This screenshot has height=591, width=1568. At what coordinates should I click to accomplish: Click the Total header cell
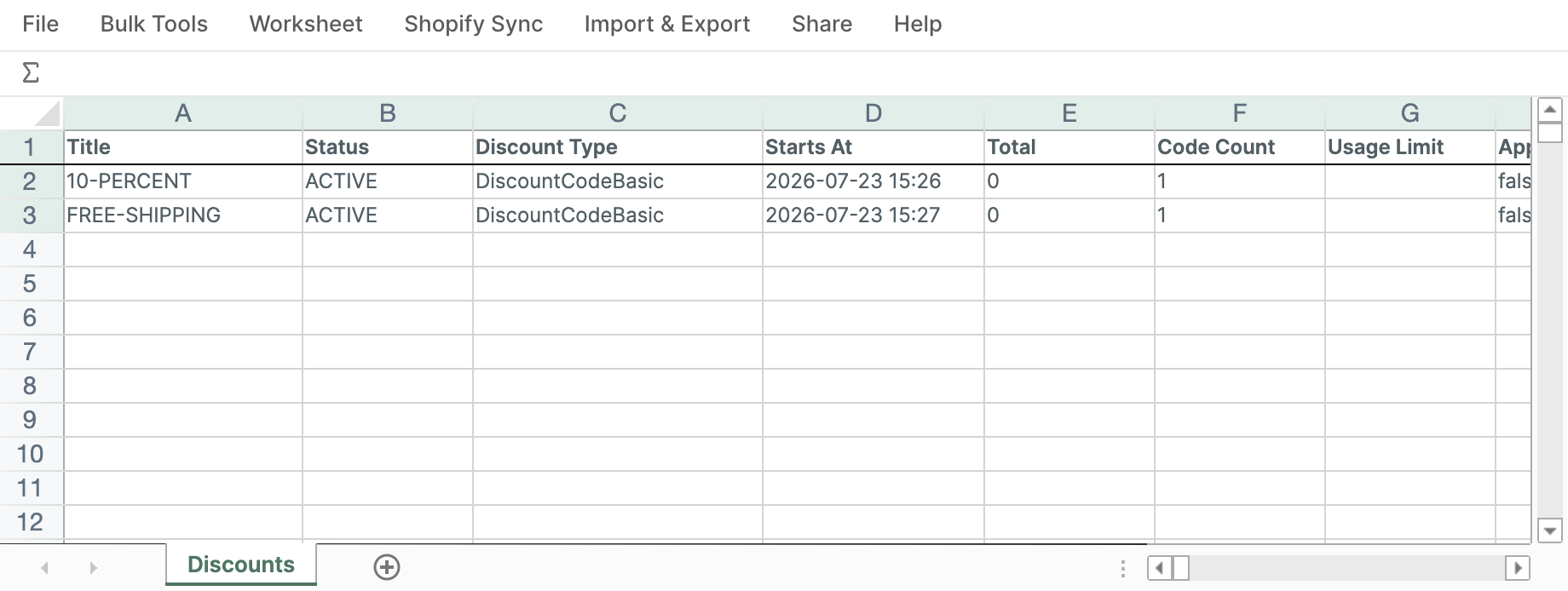pos(1069,147)
